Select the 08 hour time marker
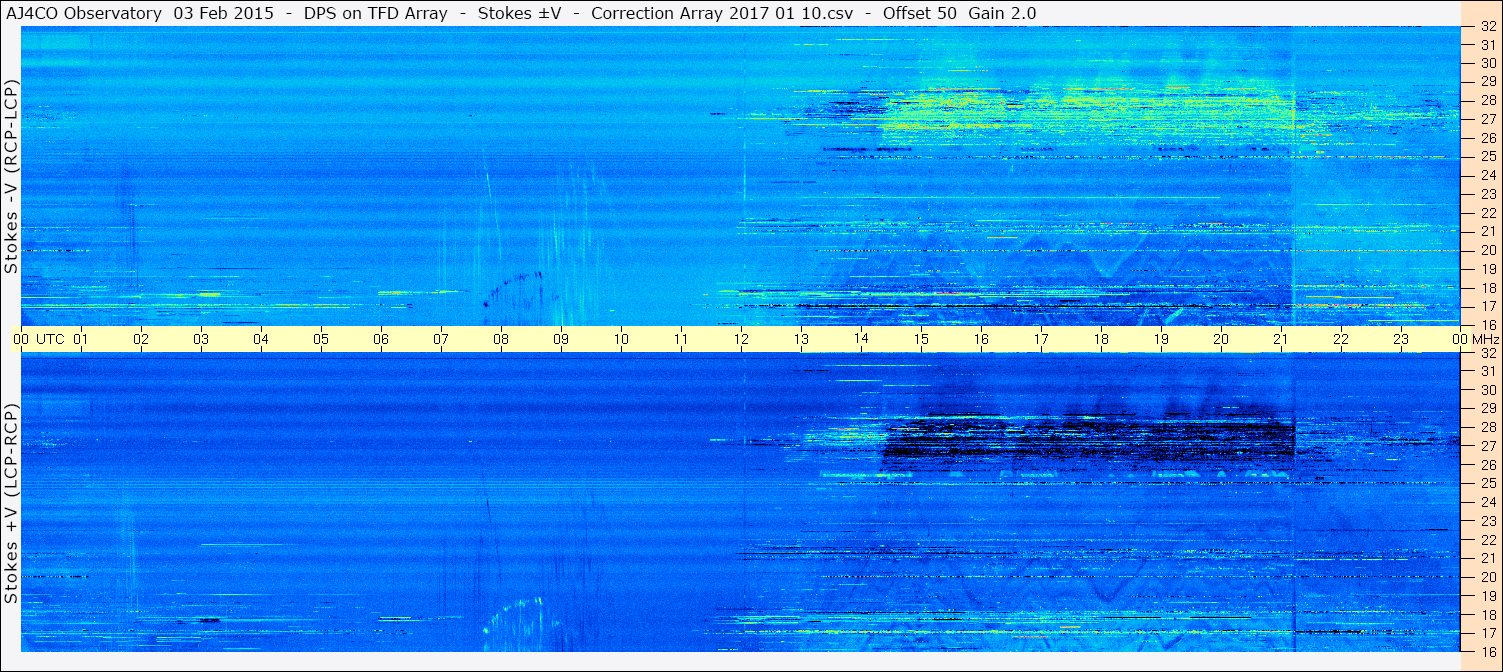The image size is (1503, 672). (501, 339)
